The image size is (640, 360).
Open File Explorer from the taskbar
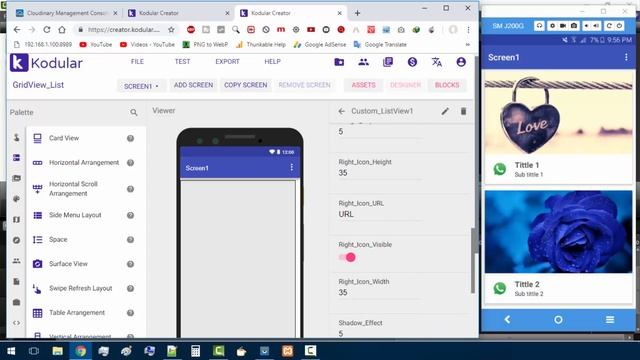pos(58,351)
